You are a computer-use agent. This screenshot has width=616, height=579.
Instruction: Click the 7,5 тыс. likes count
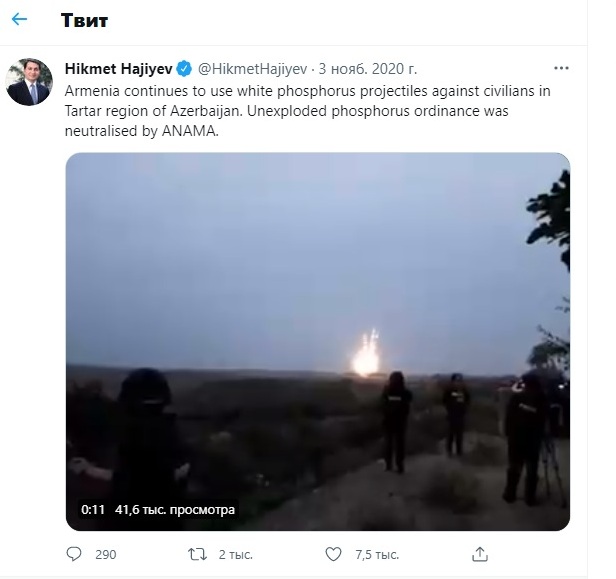[x=376, y=554]
